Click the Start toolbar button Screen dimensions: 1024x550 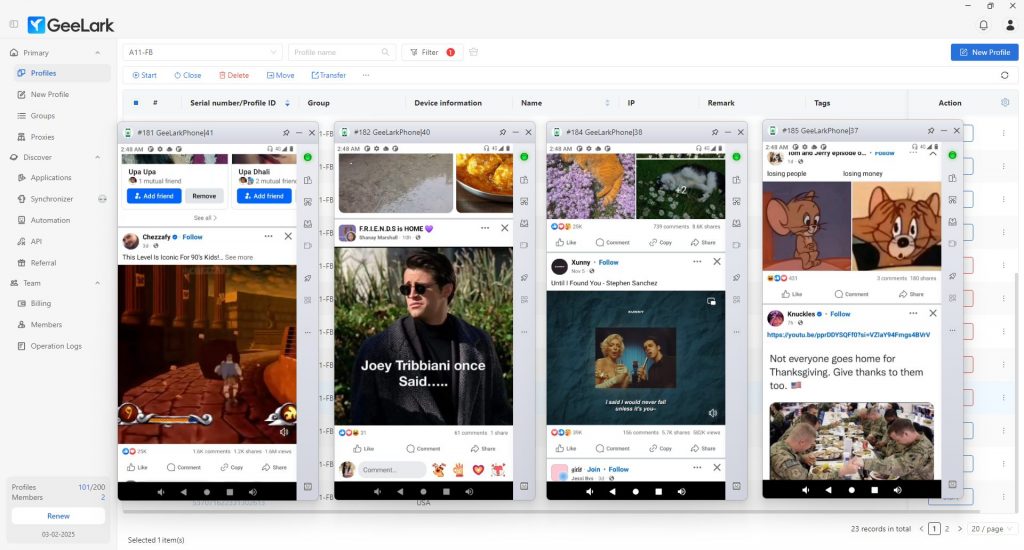coord(144,75)
